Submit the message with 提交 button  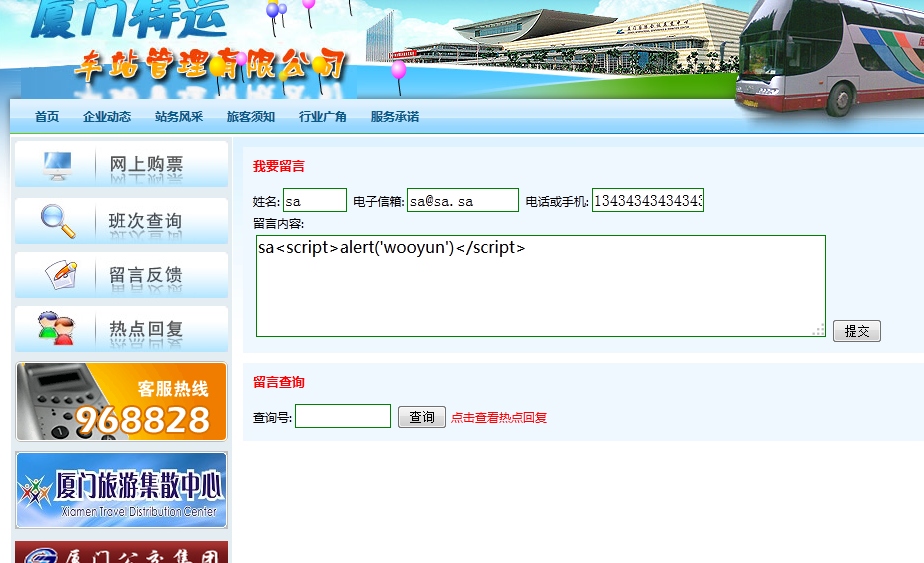857,331
